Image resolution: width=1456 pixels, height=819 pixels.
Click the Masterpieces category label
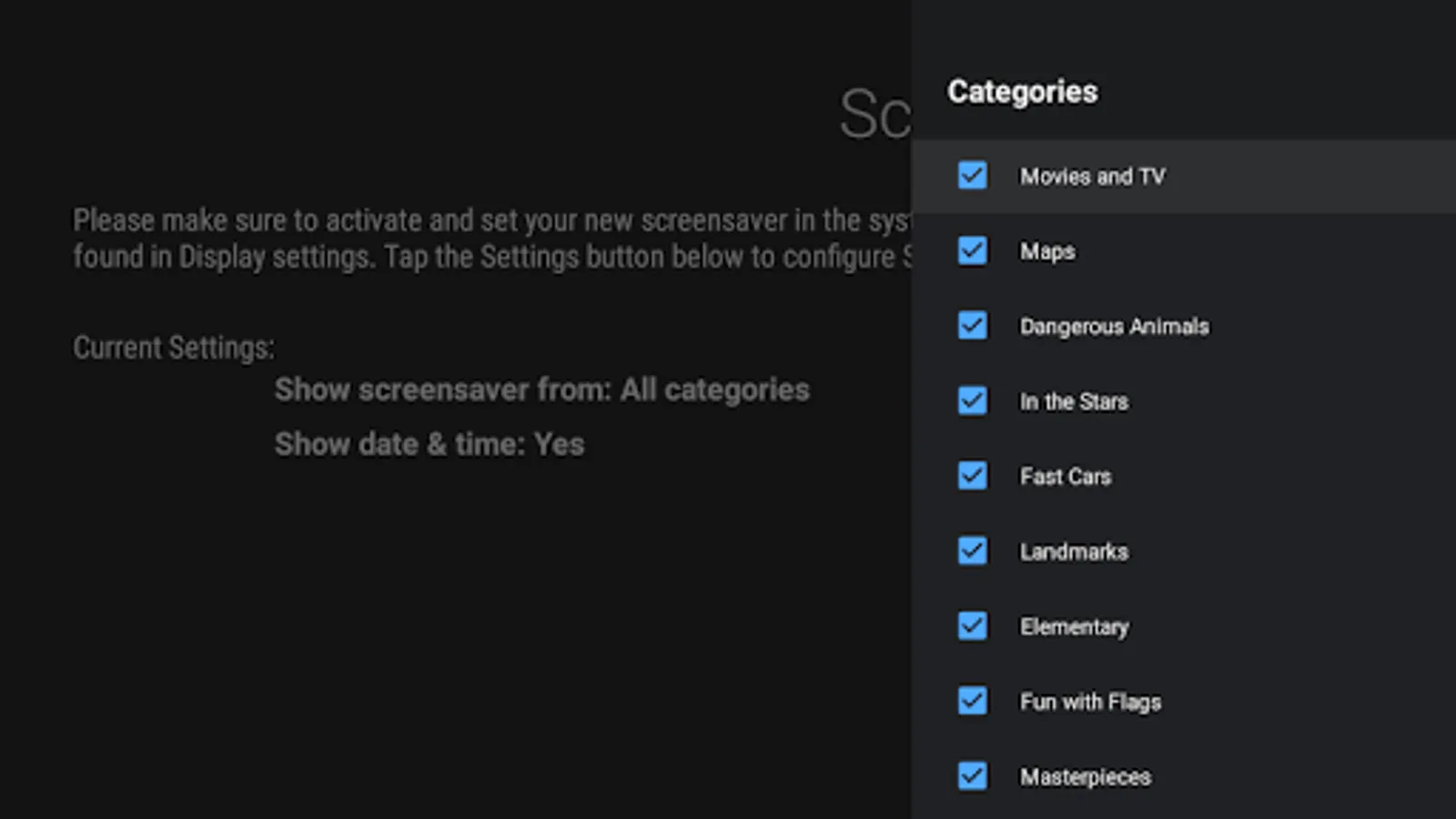point(1085,777)
